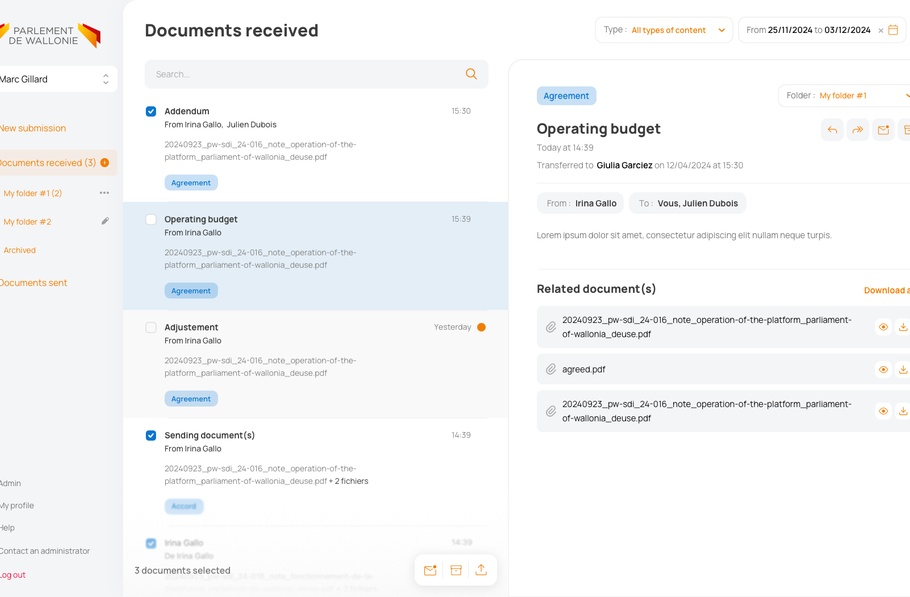Archive selected documents from bottom action bar

[456, 570]
